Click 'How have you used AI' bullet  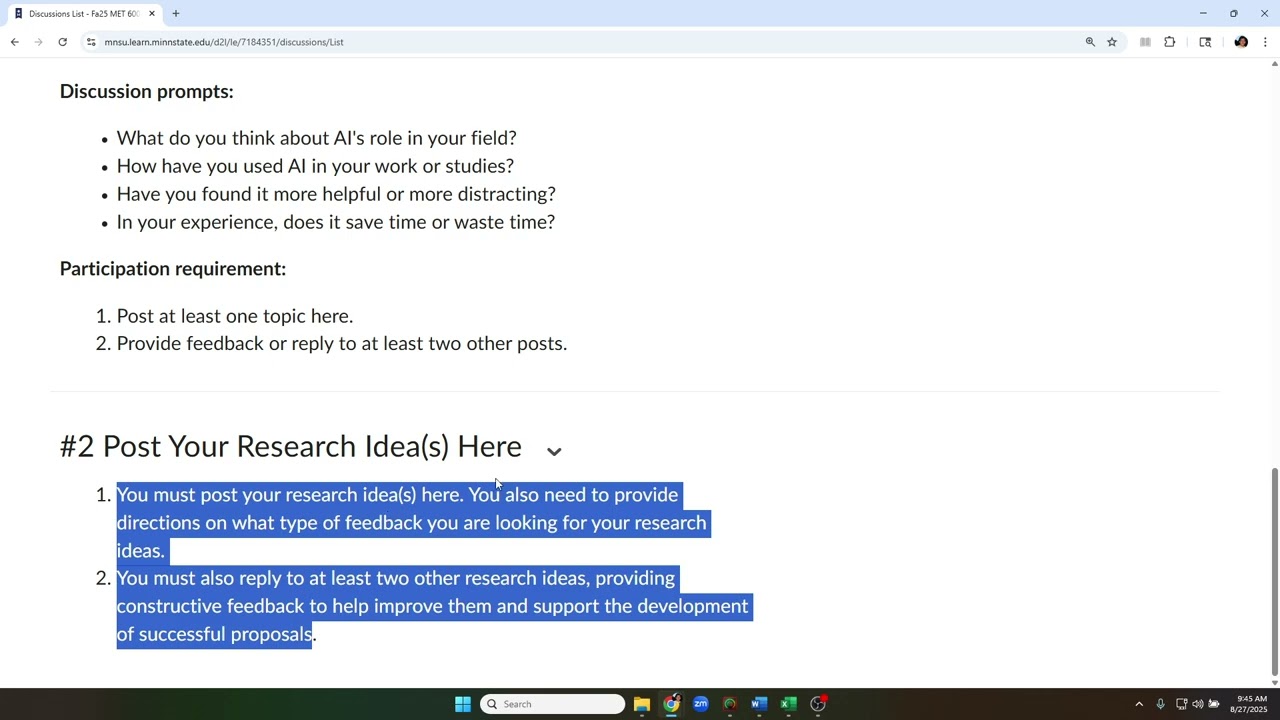(x=315, y=166)
